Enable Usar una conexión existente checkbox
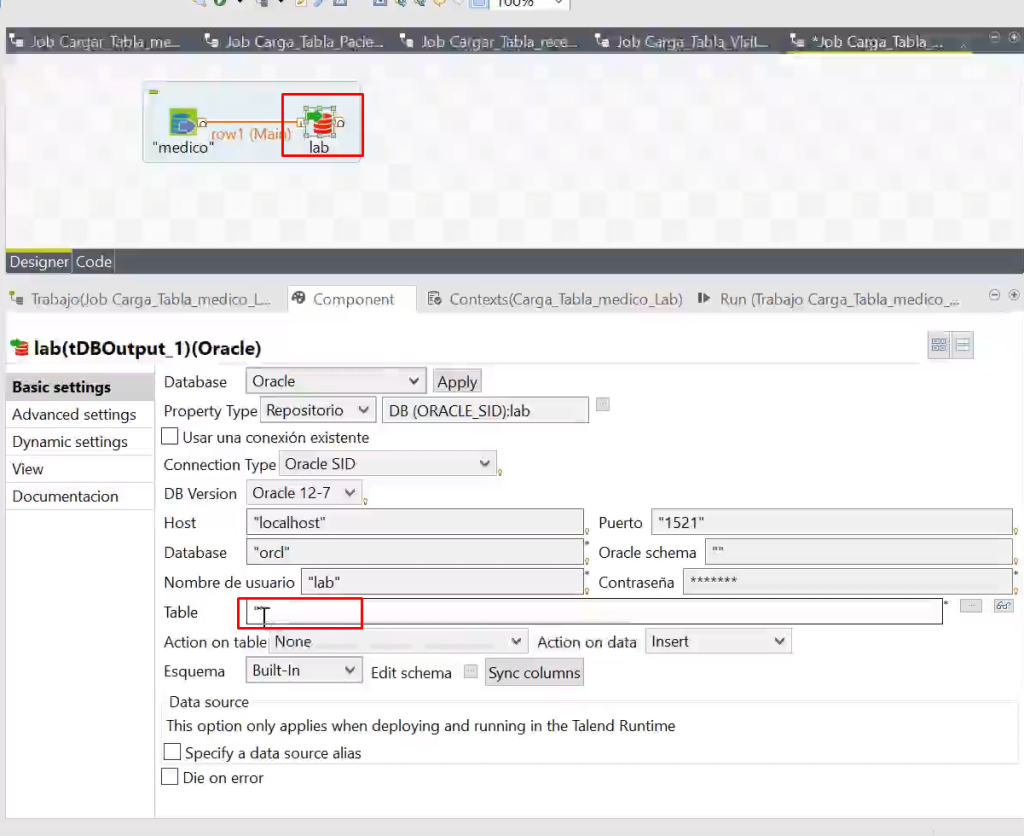The width and height of the screenshot is (1024, 836). coord(170,436)
